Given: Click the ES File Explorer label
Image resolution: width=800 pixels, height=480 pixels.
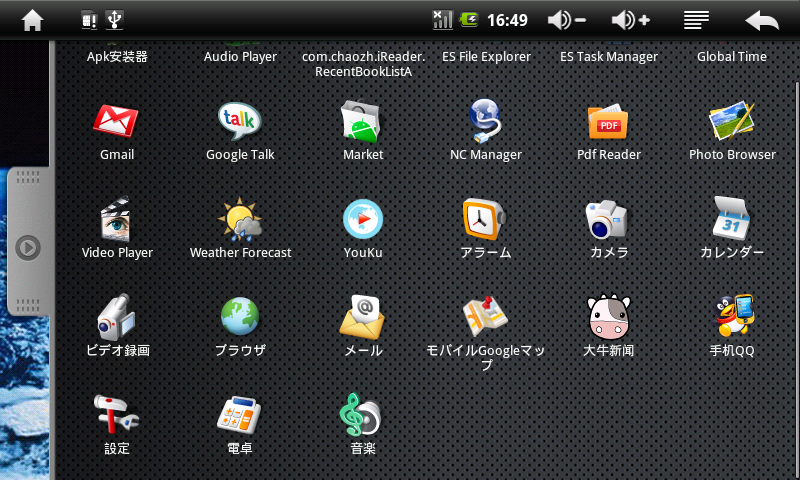Looking at the screenshot, I should (x=486, y=57).
